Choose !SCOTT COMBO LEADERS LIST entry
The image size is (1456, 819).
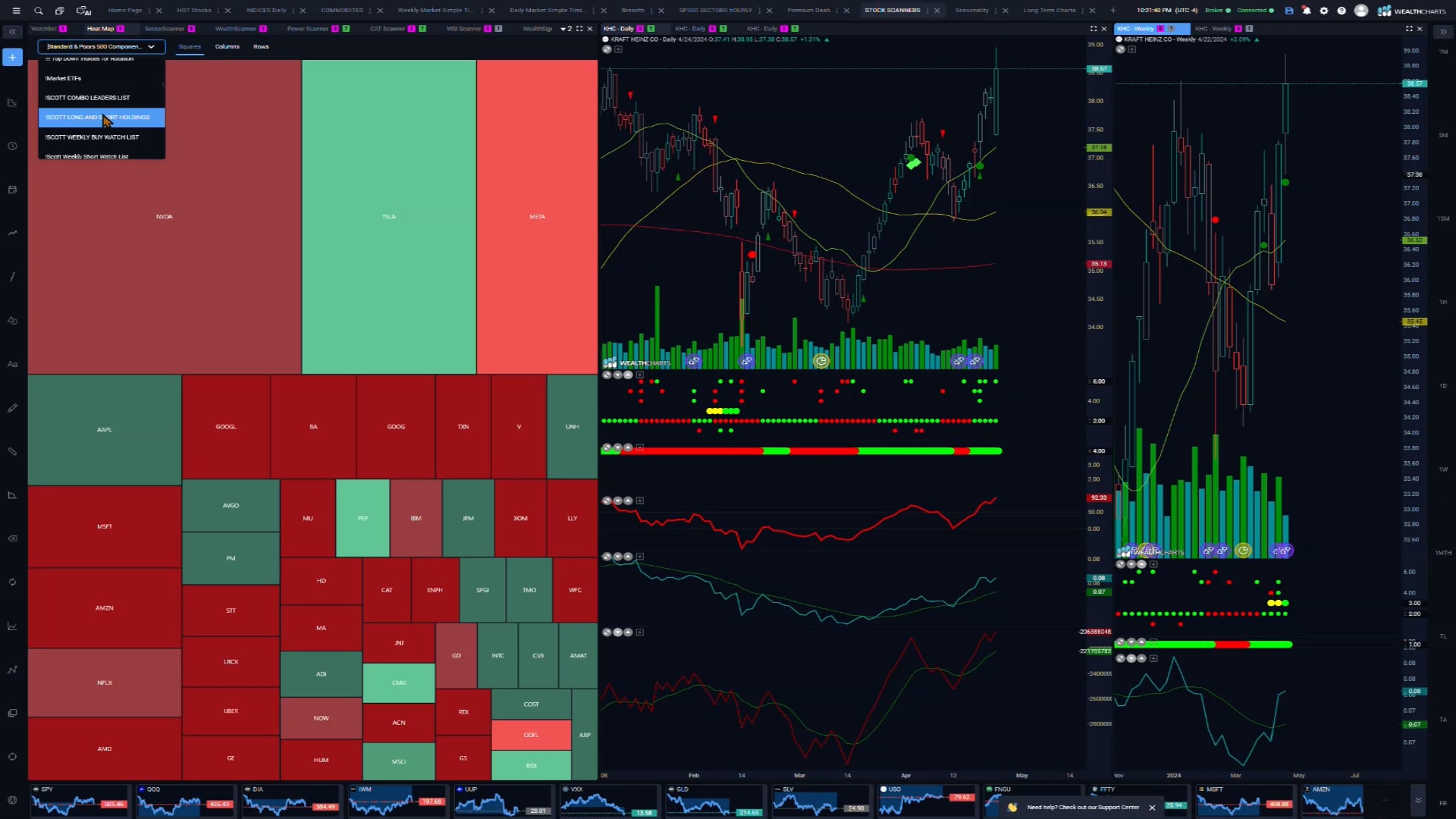[x=102, y=98]
